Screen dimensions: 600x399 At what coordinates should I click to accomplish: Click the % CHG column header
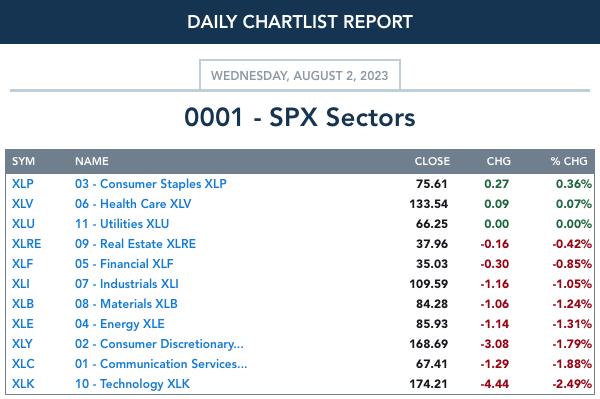click(x=569, y=161)
